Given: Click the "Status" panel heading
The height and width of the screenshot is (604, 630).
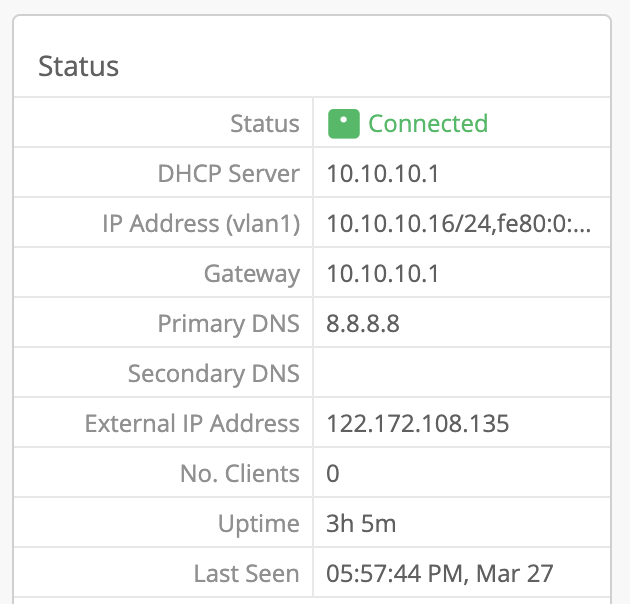Looking at the screenshot, I should pos(78,67).
